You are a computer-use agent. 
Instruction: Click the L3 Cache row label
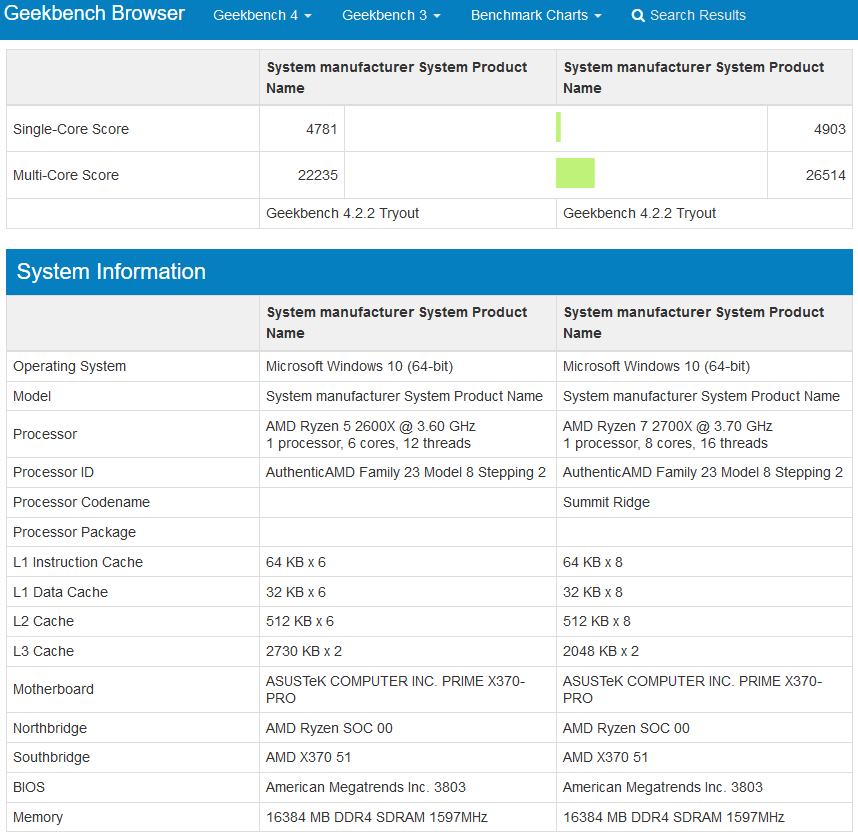[43, 651]
